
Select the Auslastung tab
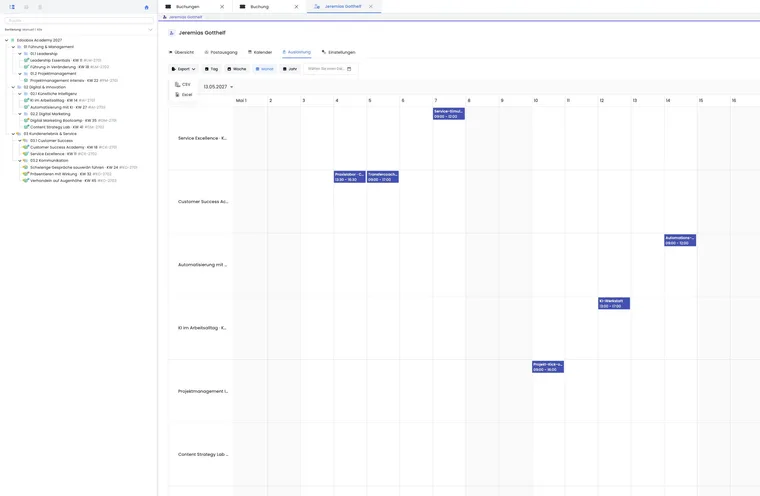coord(296,52)
